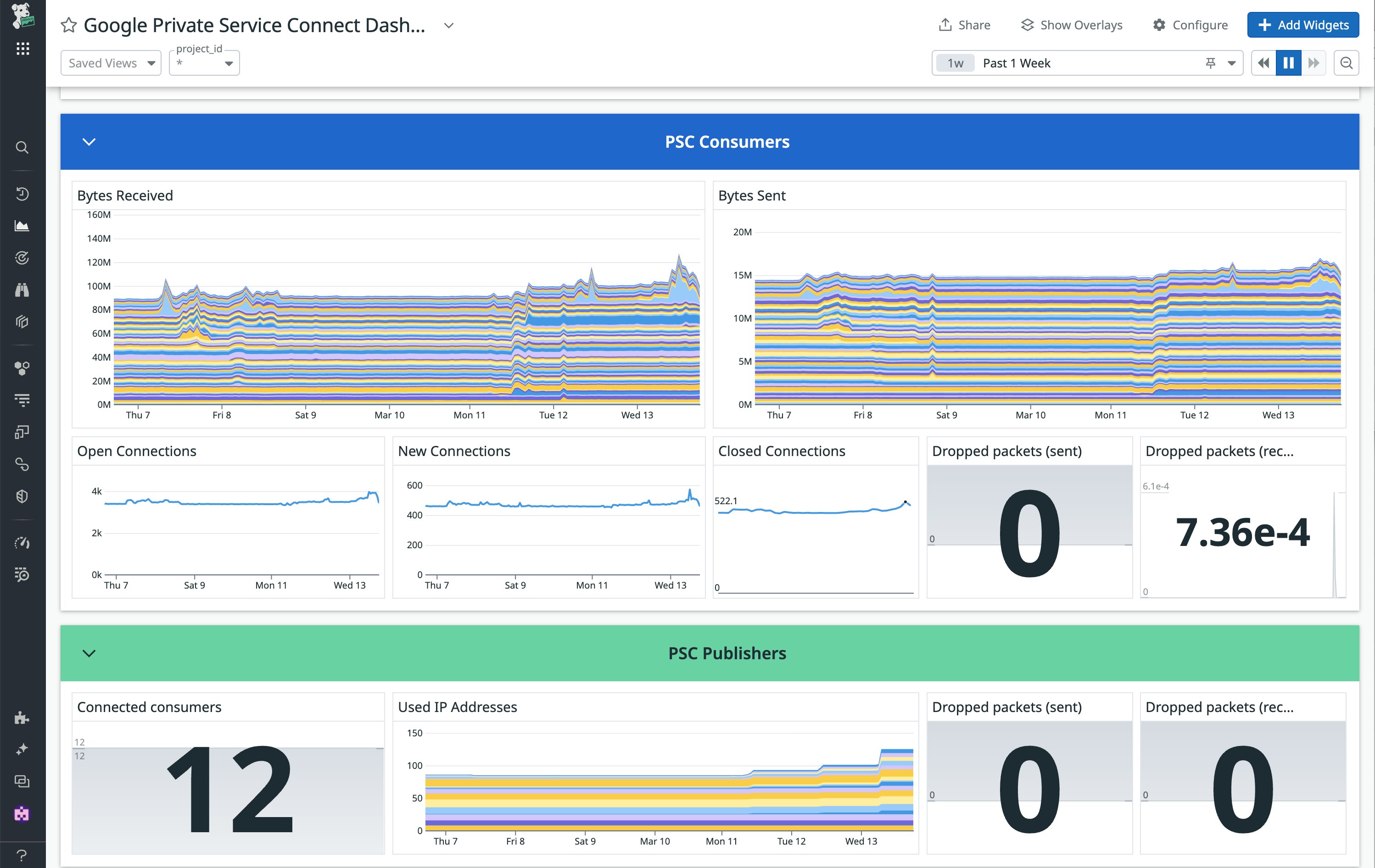Pin the current time frame
The height and width of the screenshot is (868, 1375).
[x=1211, y=63]
